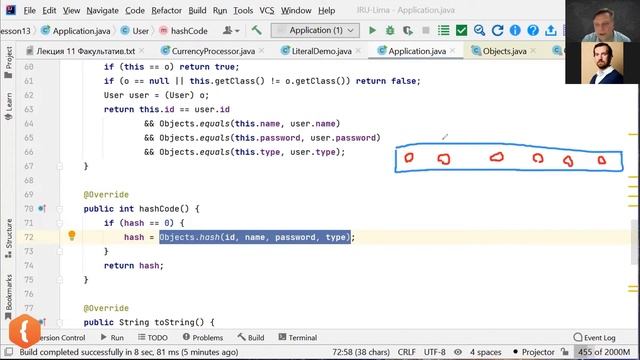Click the hashCode method breadcrumb

[x=183, y=31]
